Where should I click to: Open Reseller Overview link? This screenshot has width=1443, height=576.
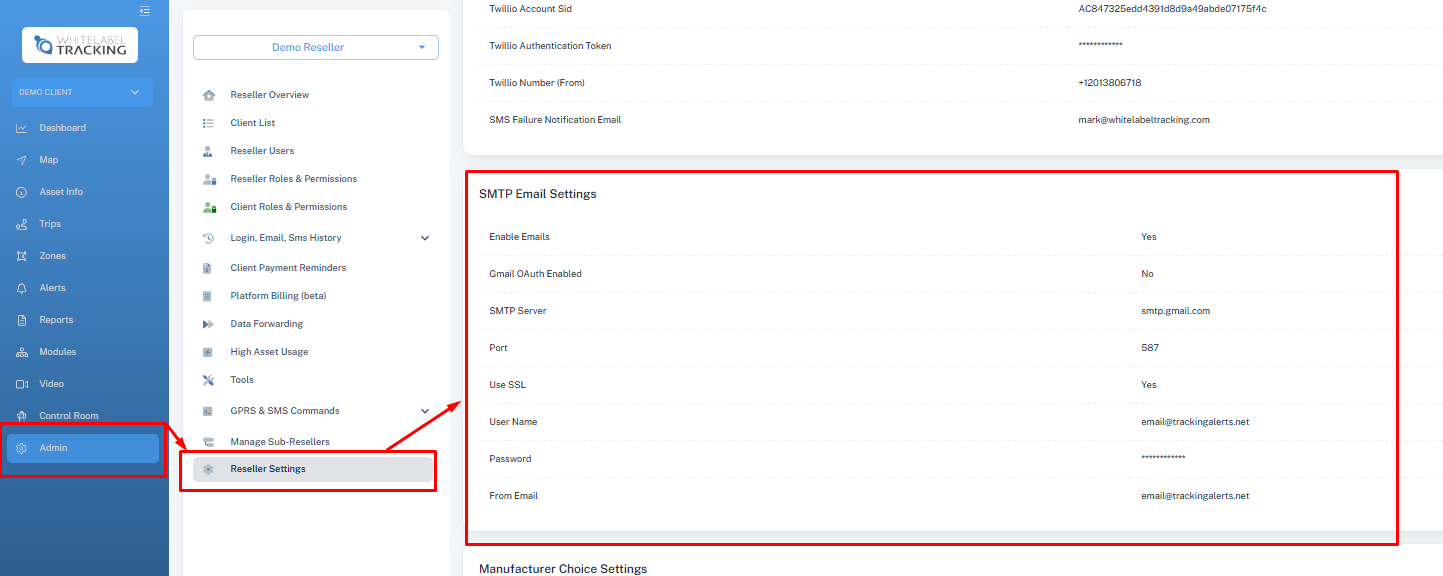(x=270, y=95)
